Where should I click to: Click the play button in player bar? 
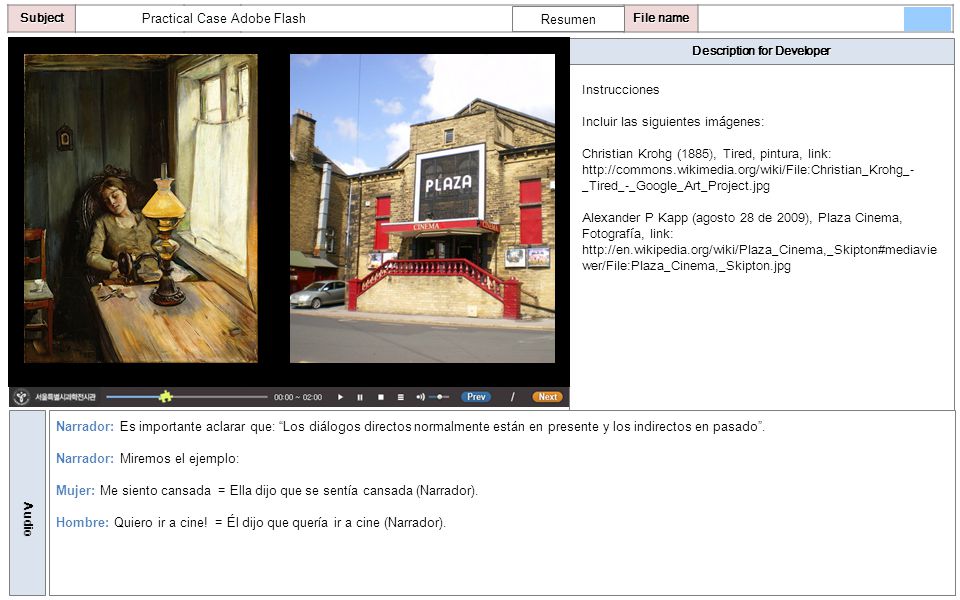tap(340, 397)
